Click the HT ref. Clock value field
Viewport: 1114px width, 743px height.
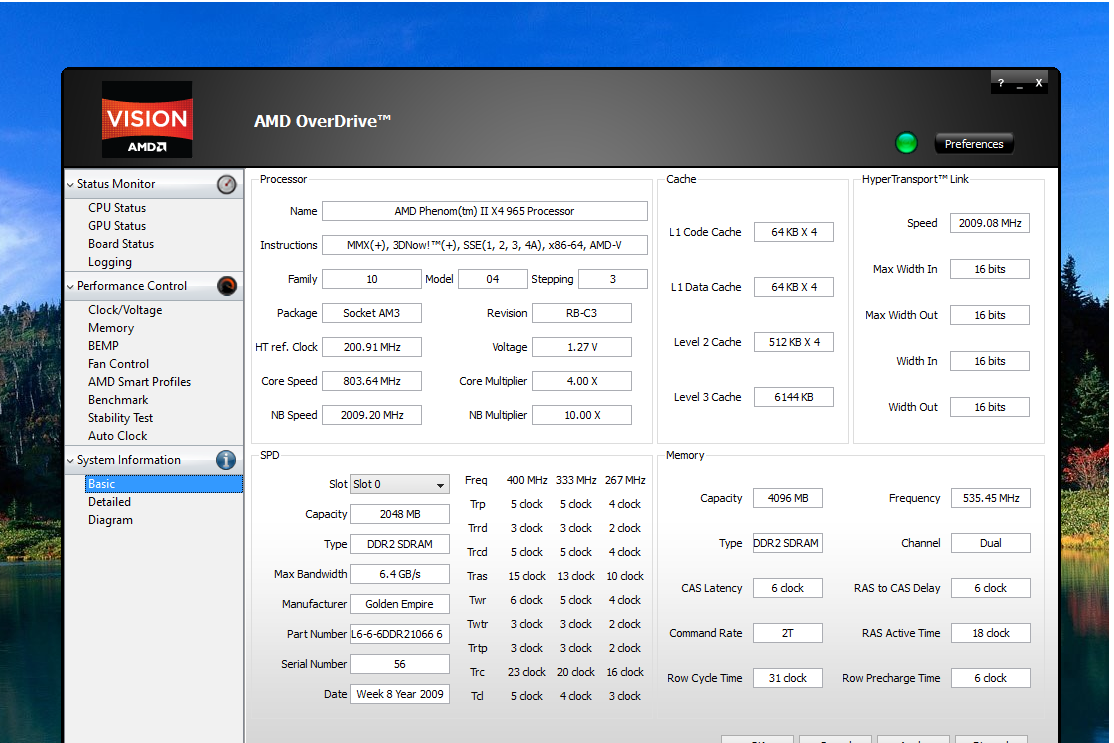pos(372,347)
